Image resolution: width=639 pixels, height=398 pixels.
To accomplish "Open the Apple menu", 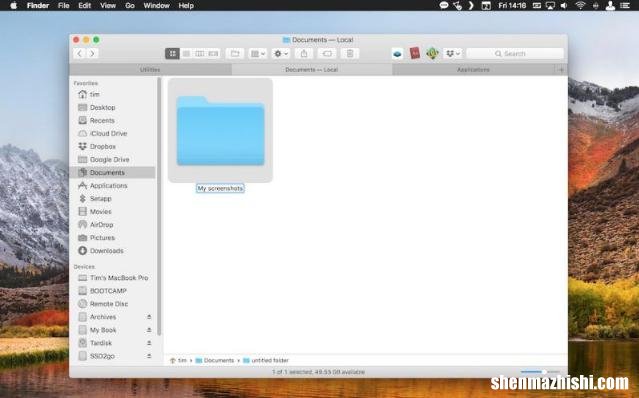I will point(13,6).
